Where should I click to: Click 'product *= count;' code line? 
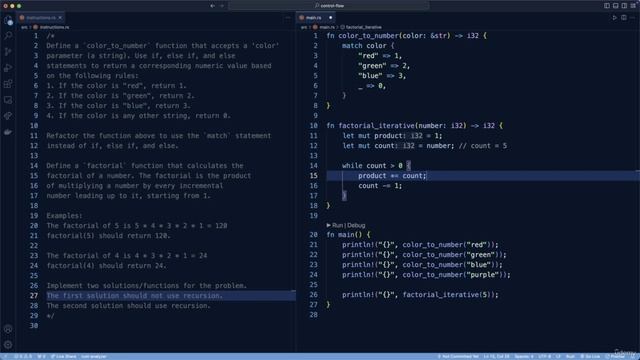click(392, 176)
